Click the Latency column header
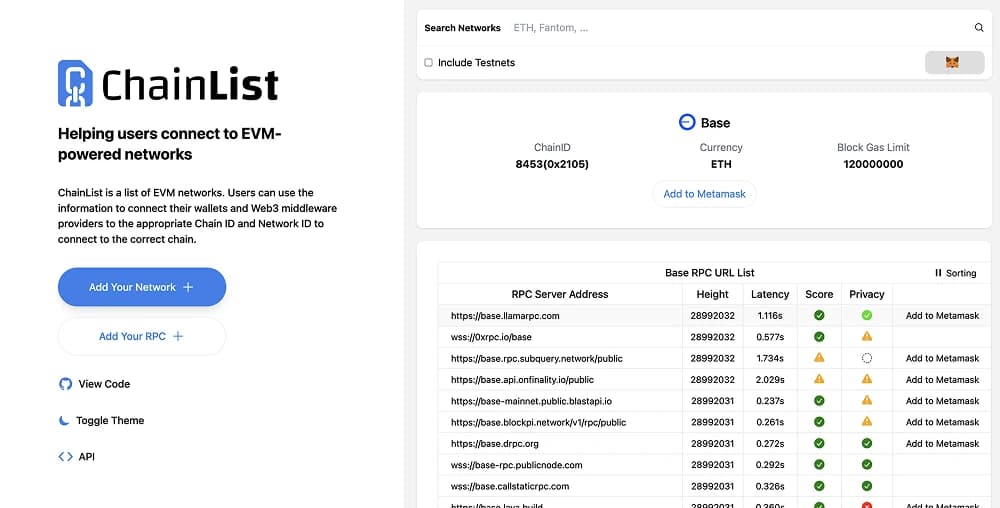This screenshot has width=1000, height=508. point(770,294)
